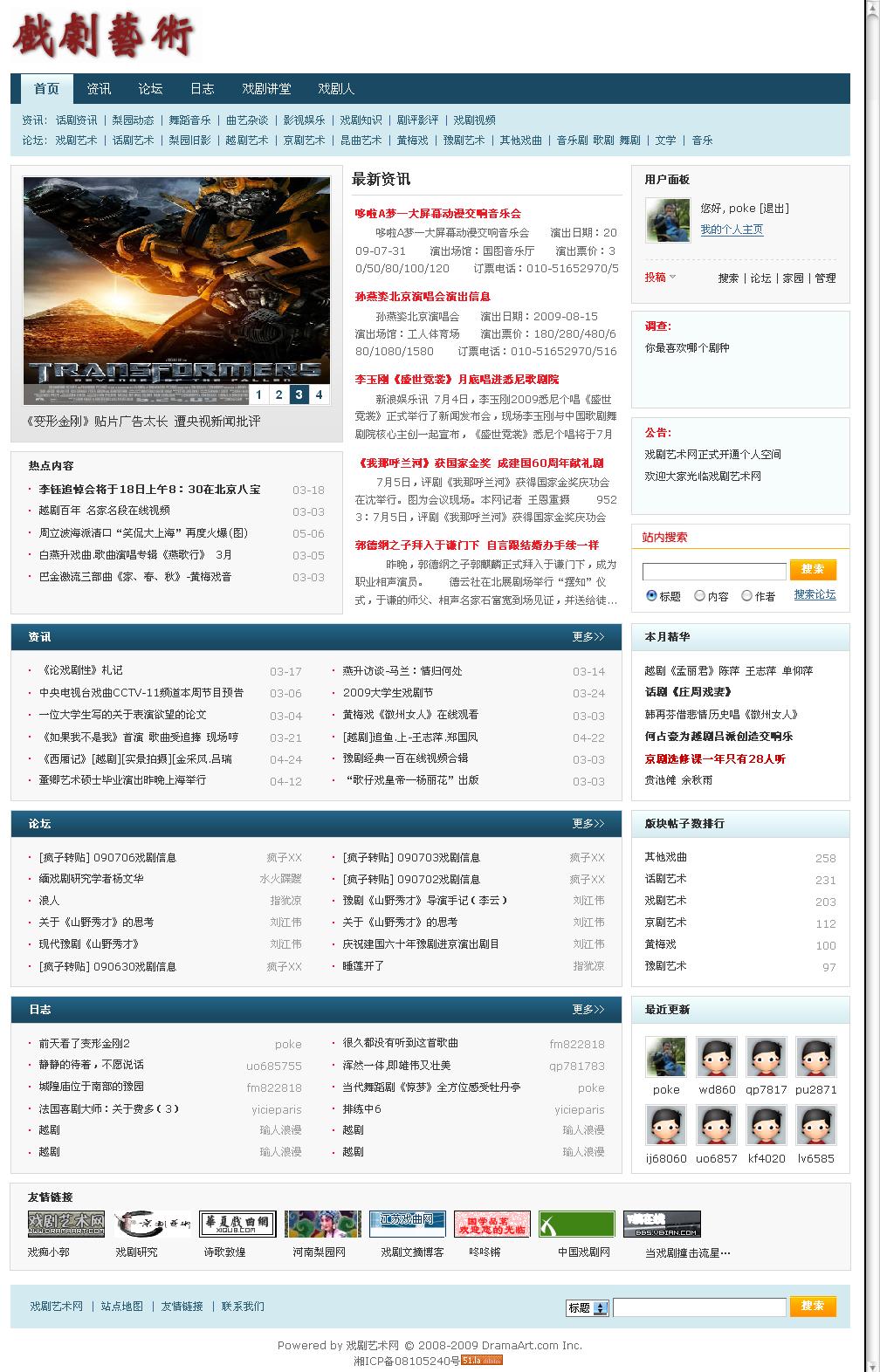Screen dimensions: 880x1372
Task: Show slide 4 of the carousel
Action: click(x=319, y=394)
